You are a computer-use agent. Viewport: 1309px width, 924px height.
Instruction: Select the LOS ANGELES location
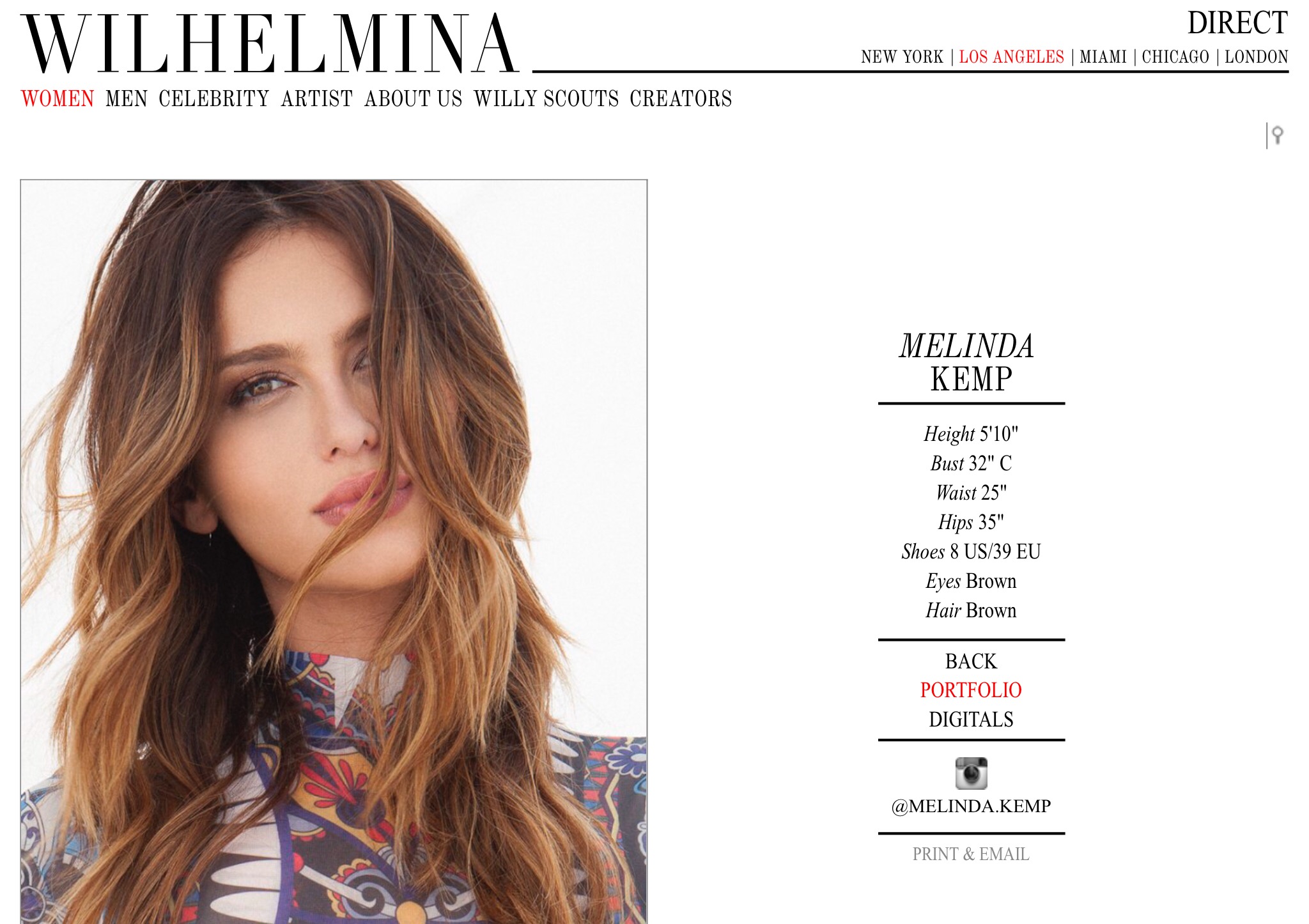[x=1011, y=57]
